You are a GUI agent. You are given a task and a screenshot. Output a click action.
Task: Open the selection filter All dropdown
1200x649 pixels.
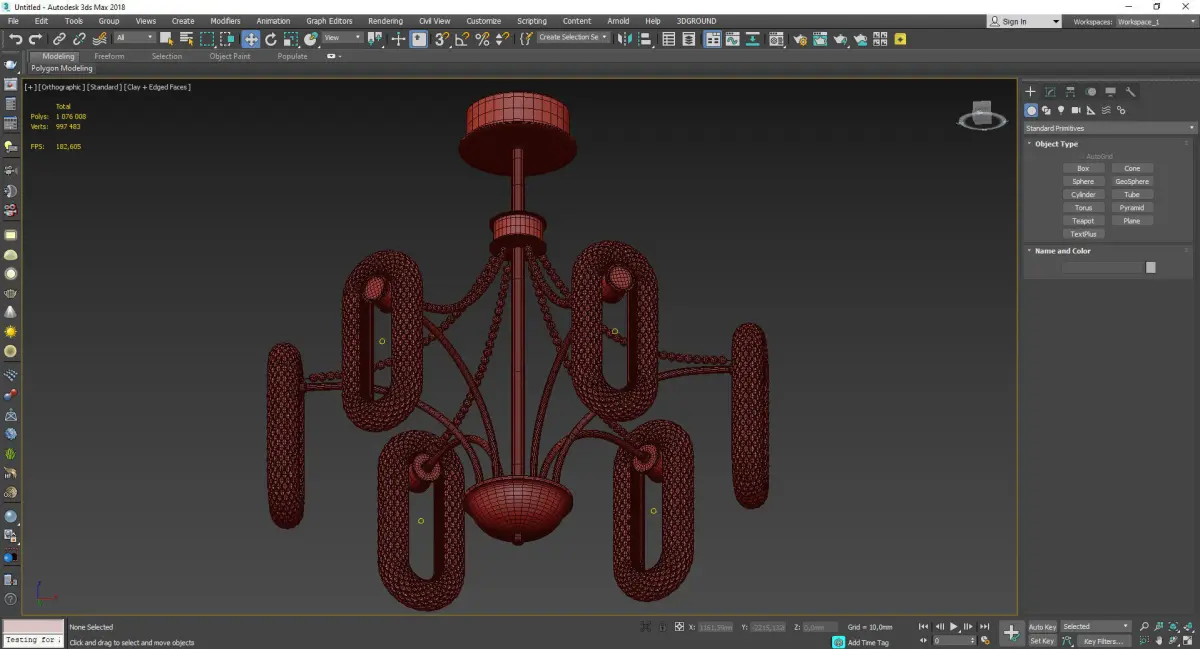point(134,38)
